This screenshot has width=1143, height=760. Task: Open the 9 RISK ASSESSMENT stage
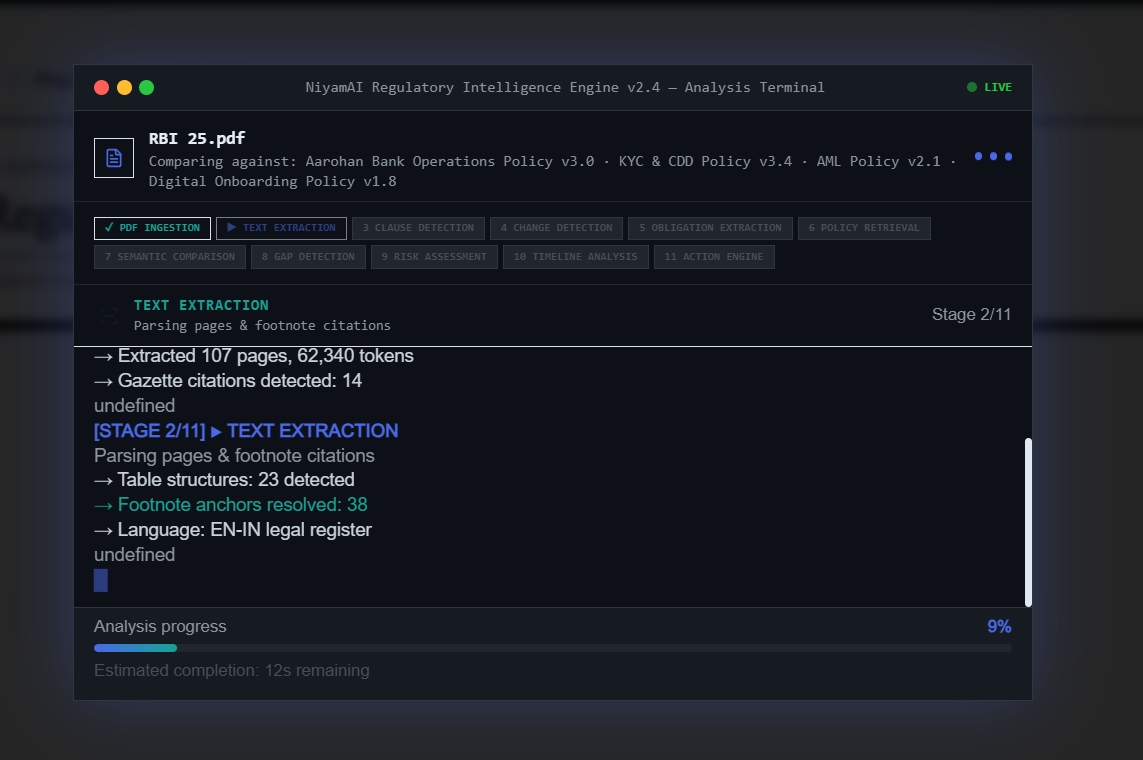[x=434, y=257]
